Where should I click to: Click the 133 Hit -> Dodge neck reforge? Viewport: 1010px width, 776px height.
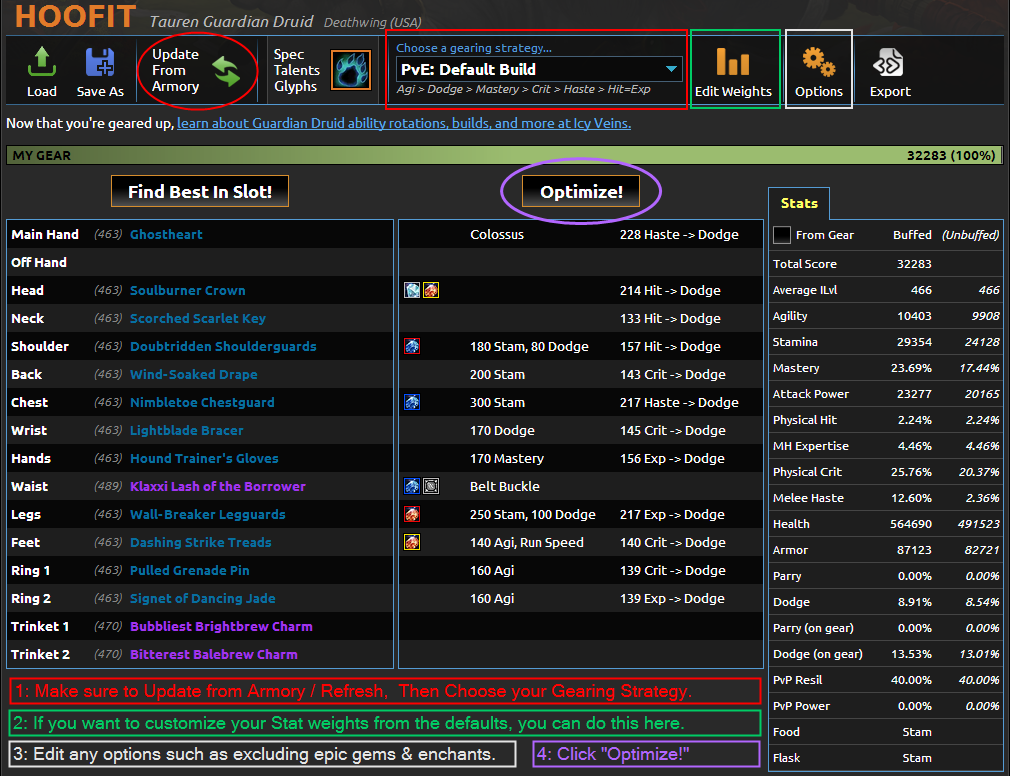670,318
